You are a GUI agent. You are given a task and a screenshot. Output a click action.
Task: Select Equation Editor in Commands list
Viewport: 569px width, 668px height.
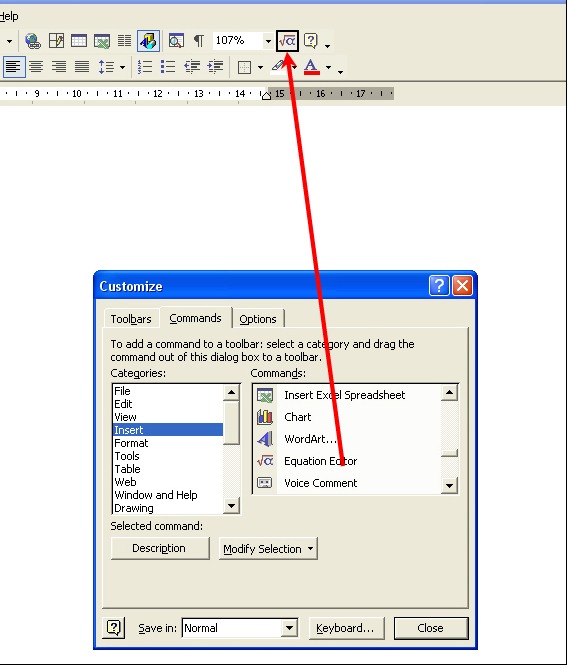pyautogui.click(x=320, y=461)
